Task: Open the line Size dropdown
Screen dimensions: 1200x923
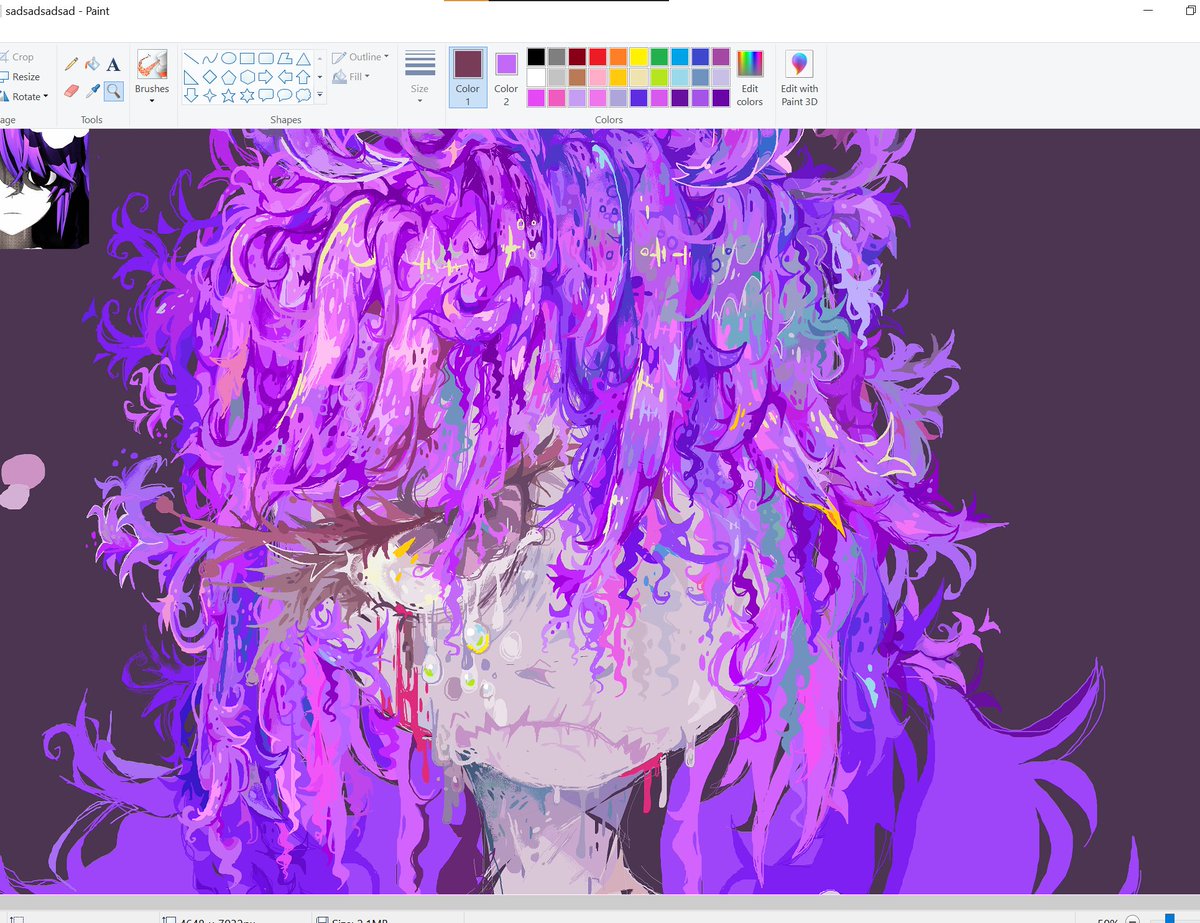Action: click(420, 78)
